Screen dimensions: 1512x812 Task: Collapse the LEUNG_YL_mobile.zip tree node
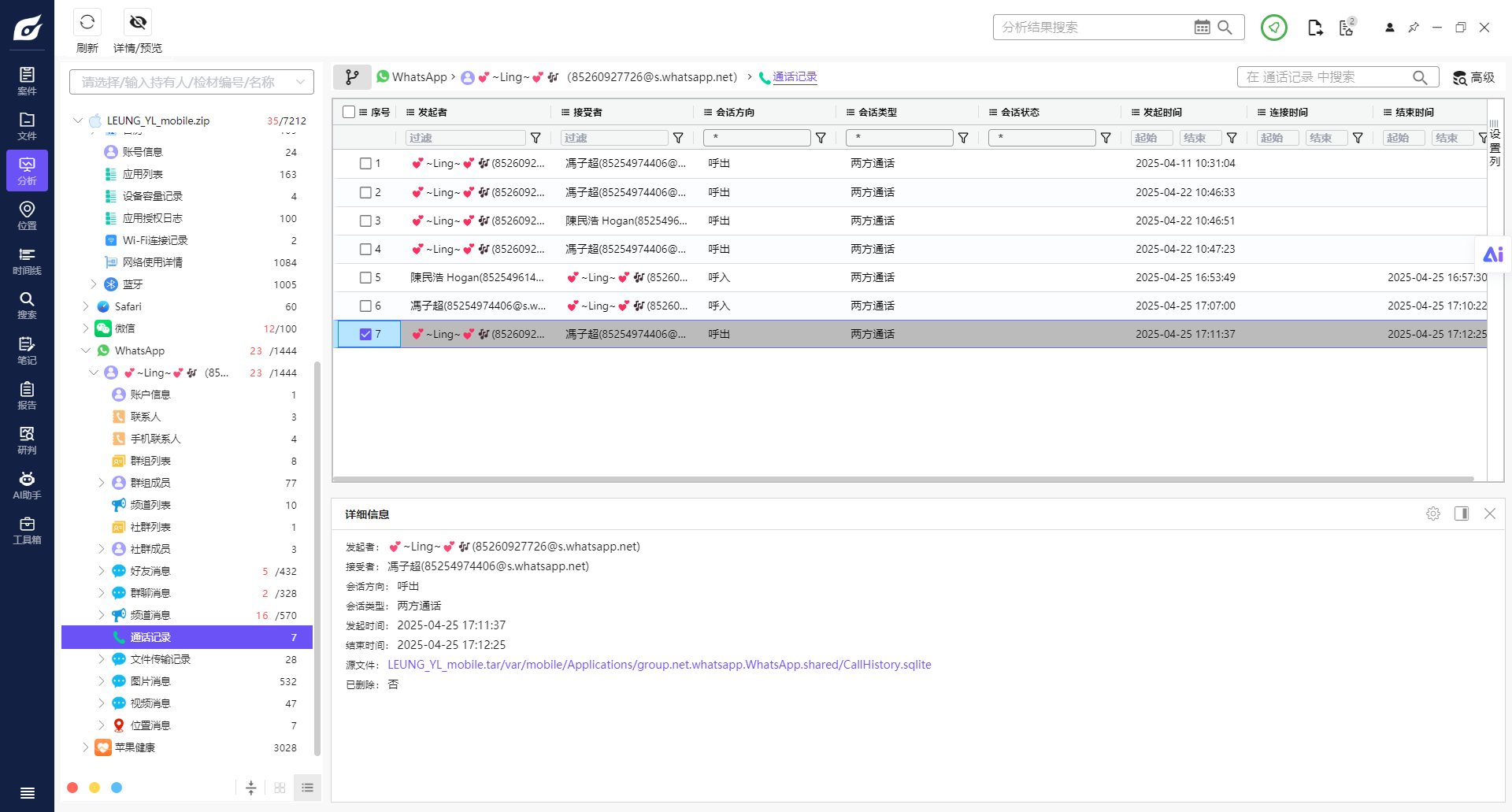point(77,121)
